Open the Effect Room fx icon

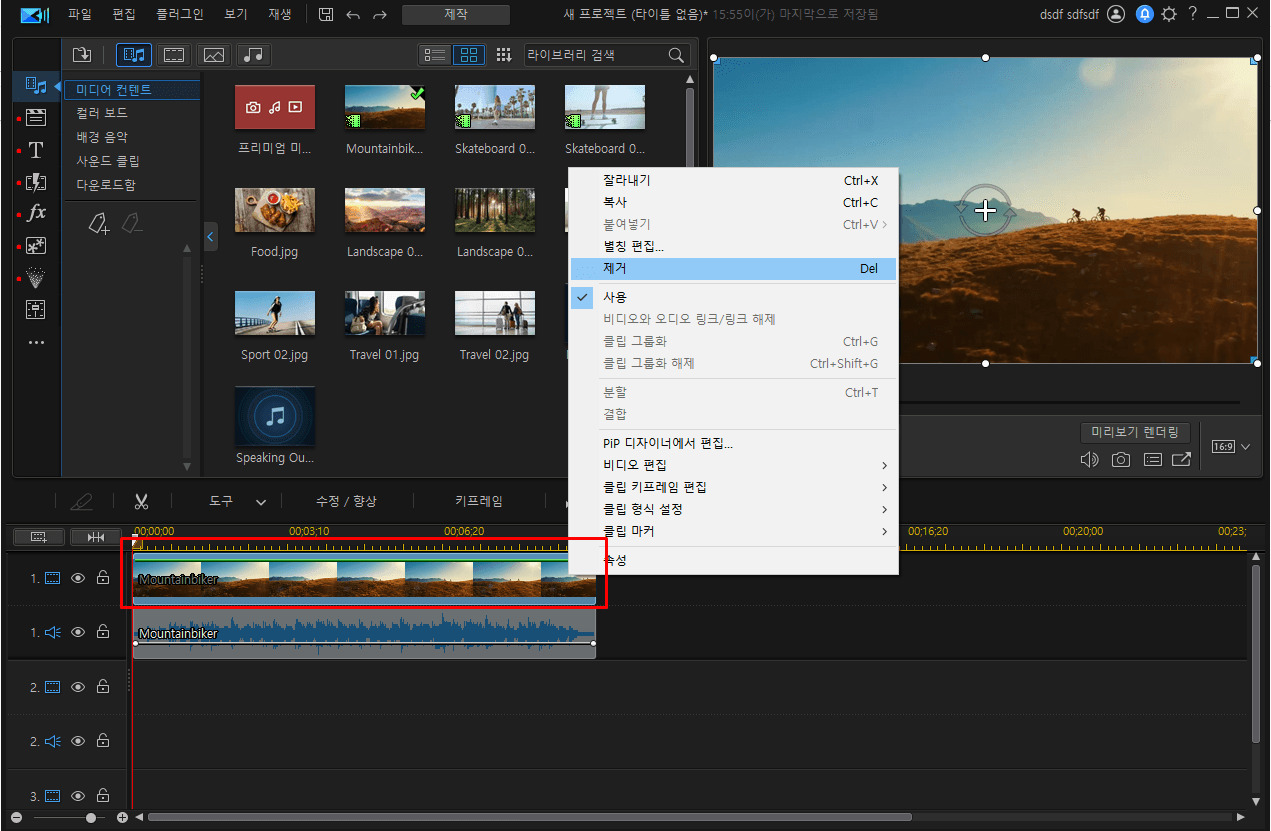click(x=36, y=213)
